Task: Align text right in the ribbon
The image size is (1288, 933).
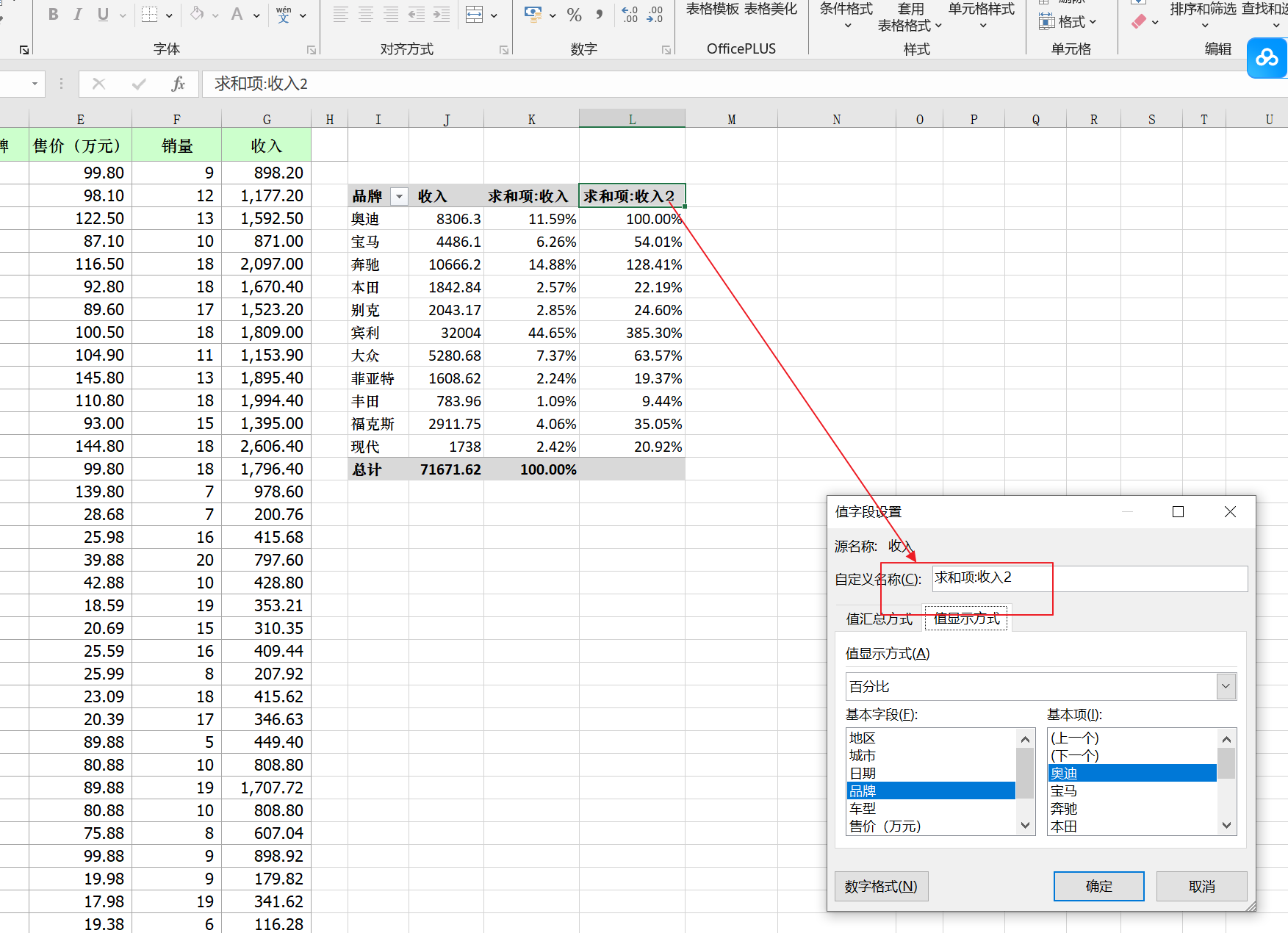Action: (391, 15)
